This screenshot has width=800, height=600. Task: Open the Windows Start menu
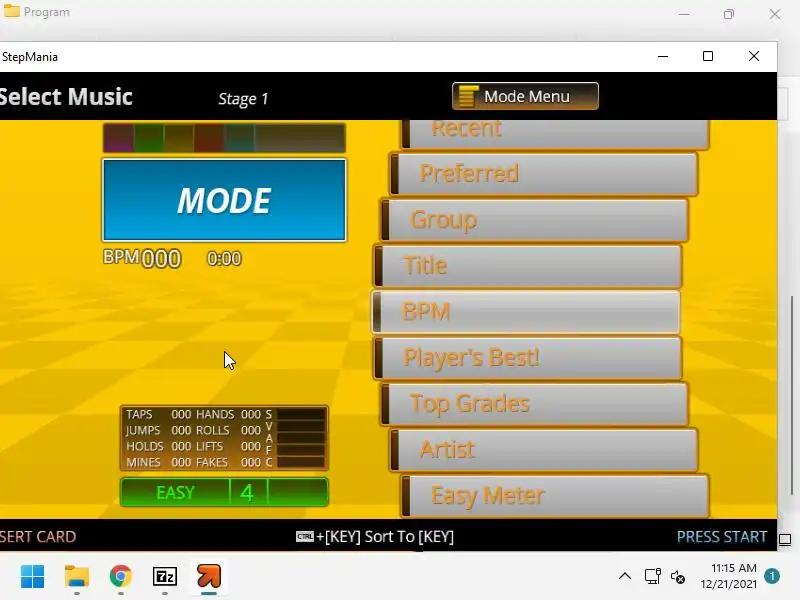(33, 577)
